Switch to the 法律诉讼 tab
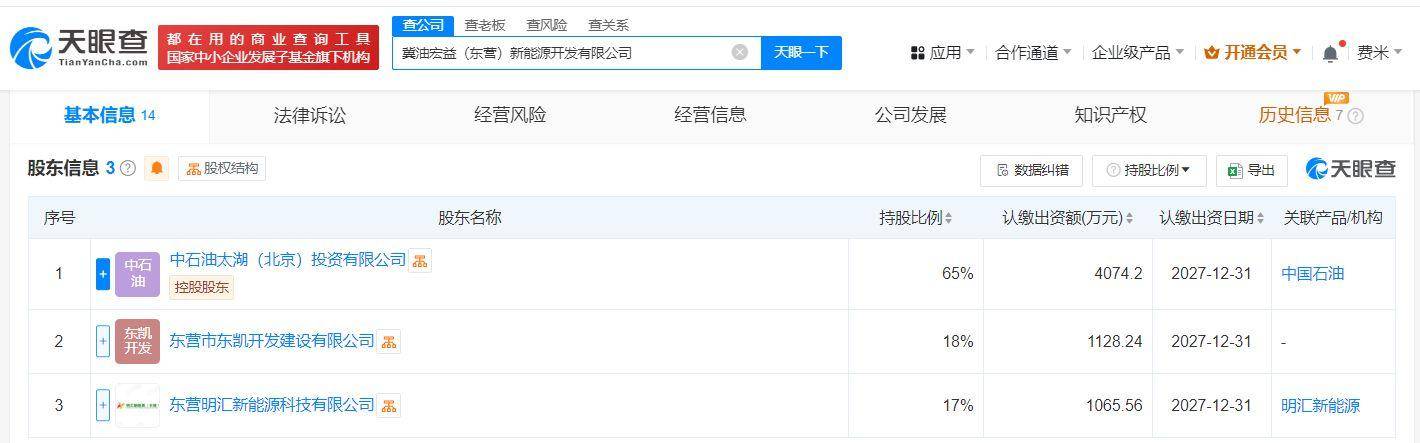Image resolution: width=1420 pixels, height=443 pixels. pos(310,116)
